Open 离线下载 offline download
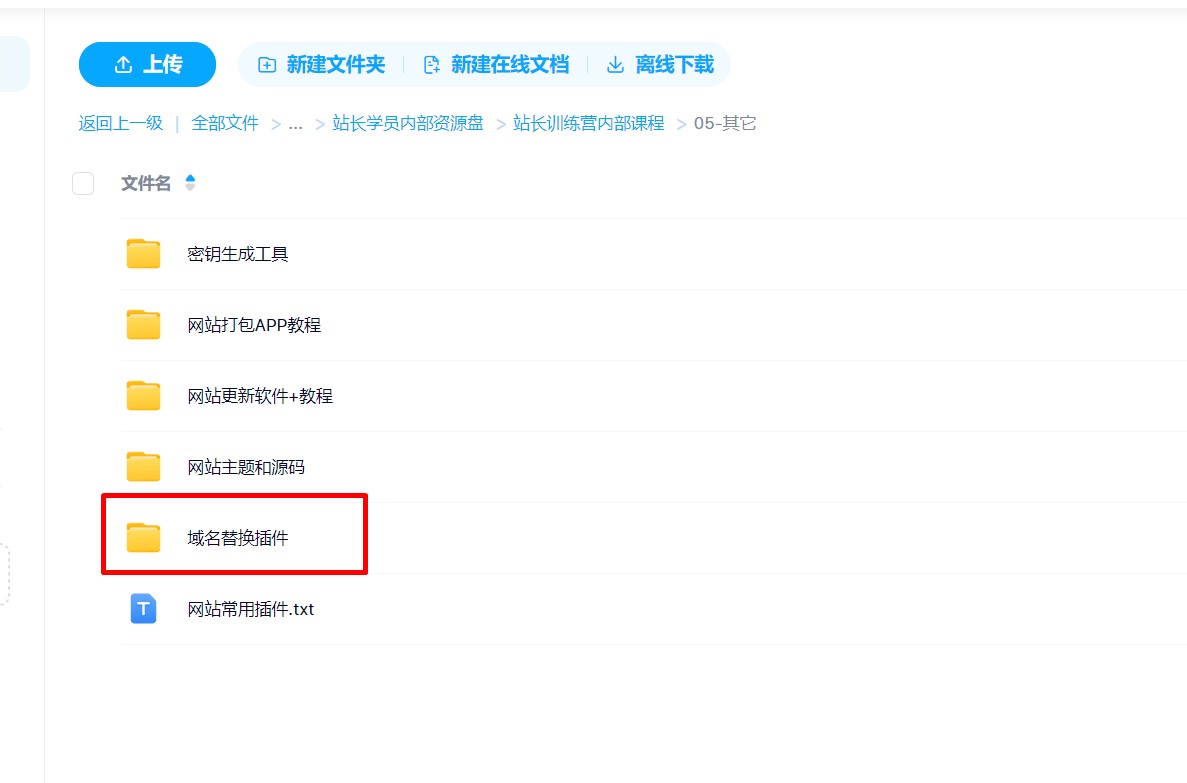This screenshot has height=783, width=1187. click(x=661, y=65)
